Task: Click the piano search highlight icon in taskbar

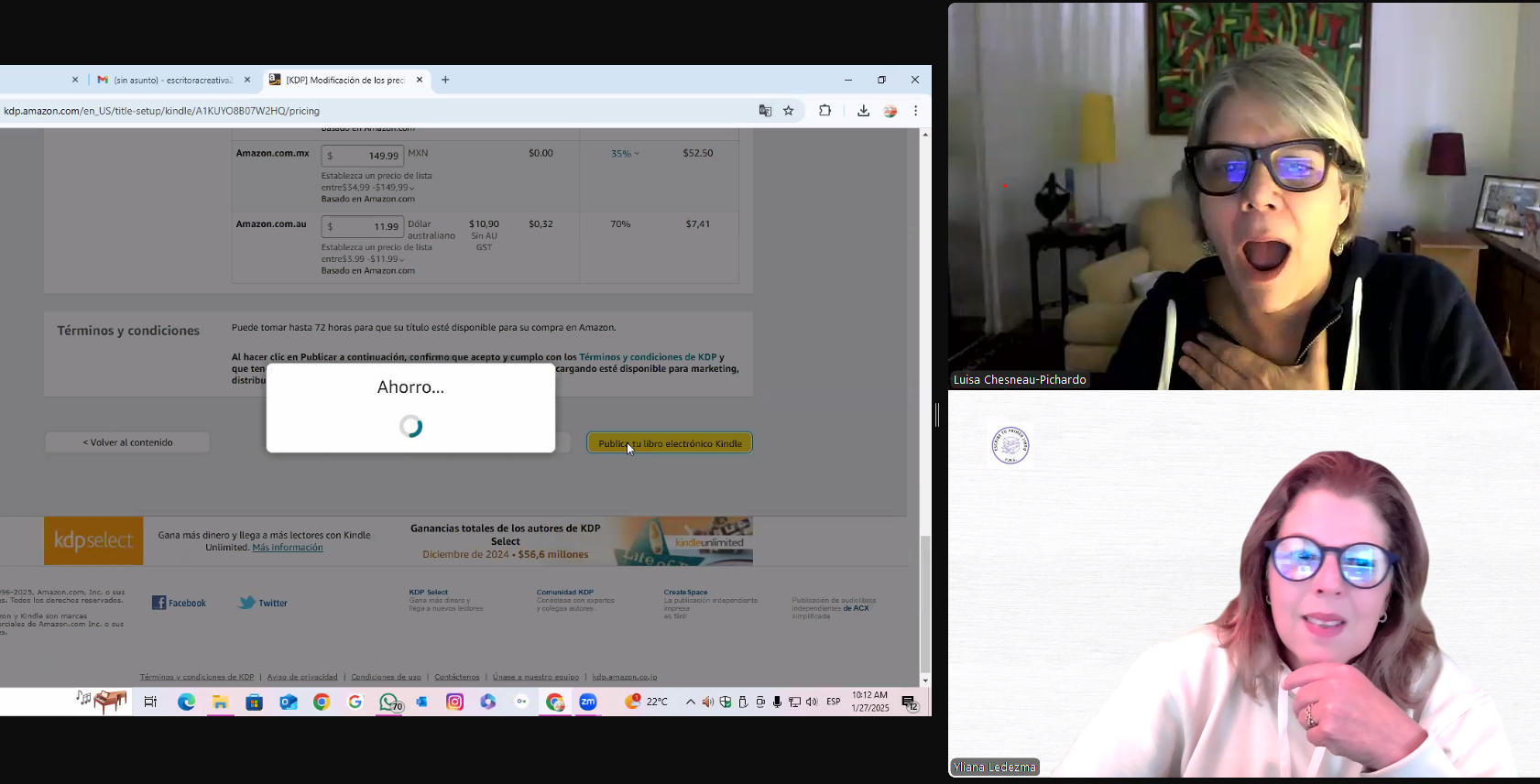Action: [x=102, y=702]
